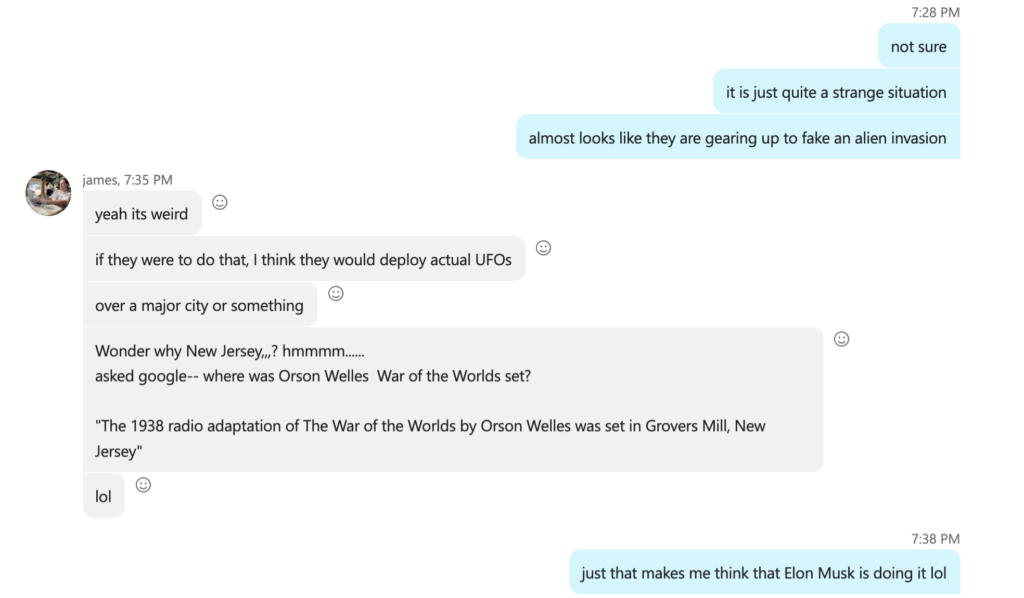
Task: Select the "quite a strange situation" message bubble
Action: tap(836, 93)
